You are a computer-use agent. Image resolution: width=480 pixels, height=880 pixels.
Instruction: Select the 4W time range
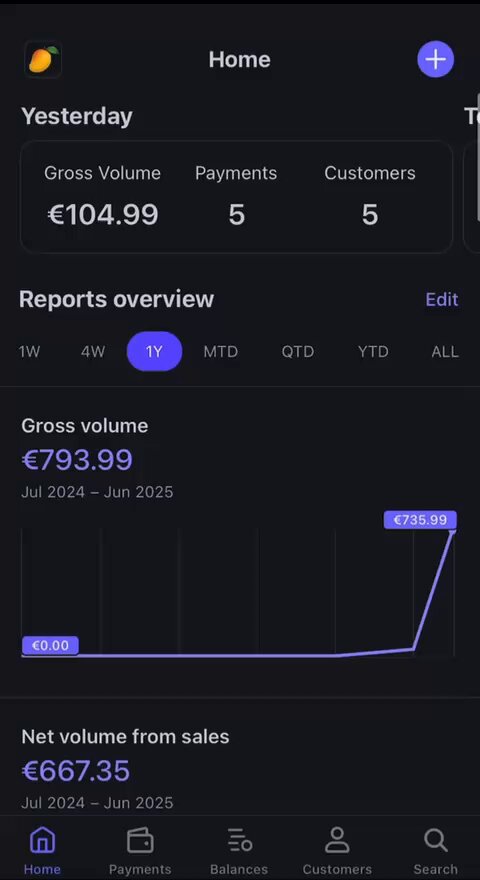[93, 351]
